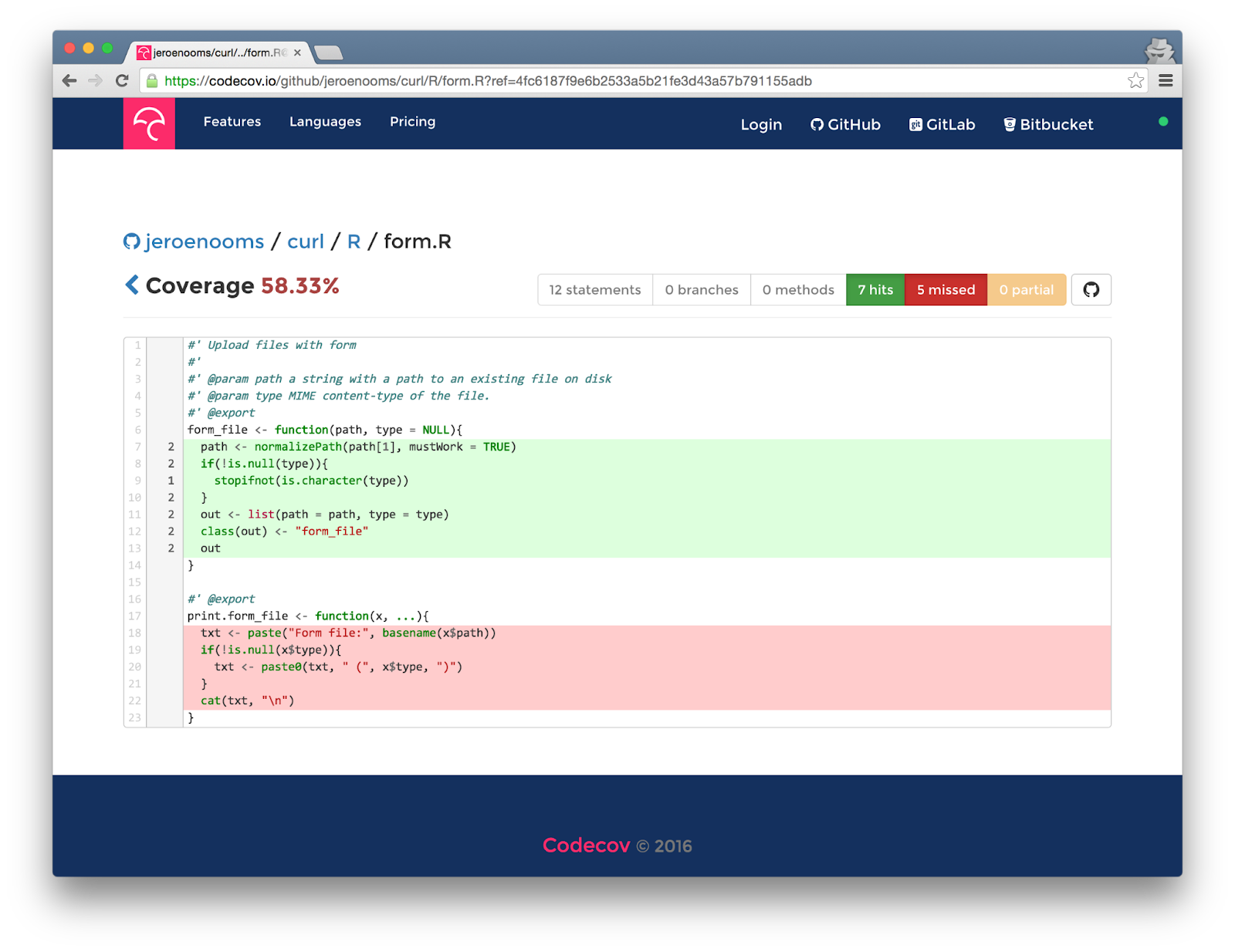Click the green status dot in the navbar

pos(1163,120)
